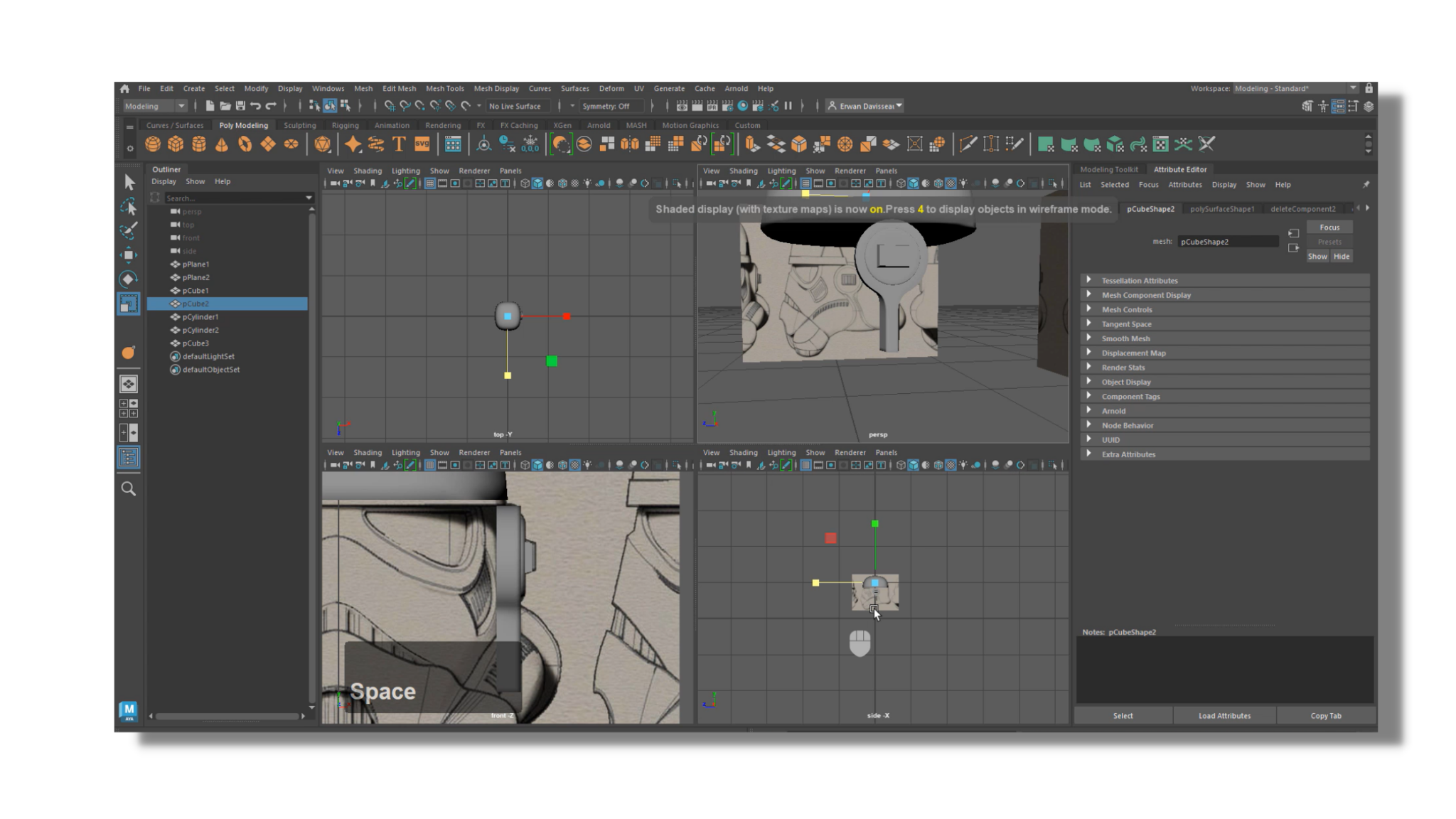This screenshot has width=1456, height=819.
Task: Toggle grid display in the persp panel toolbar
Action: click(x=805, y=183)
